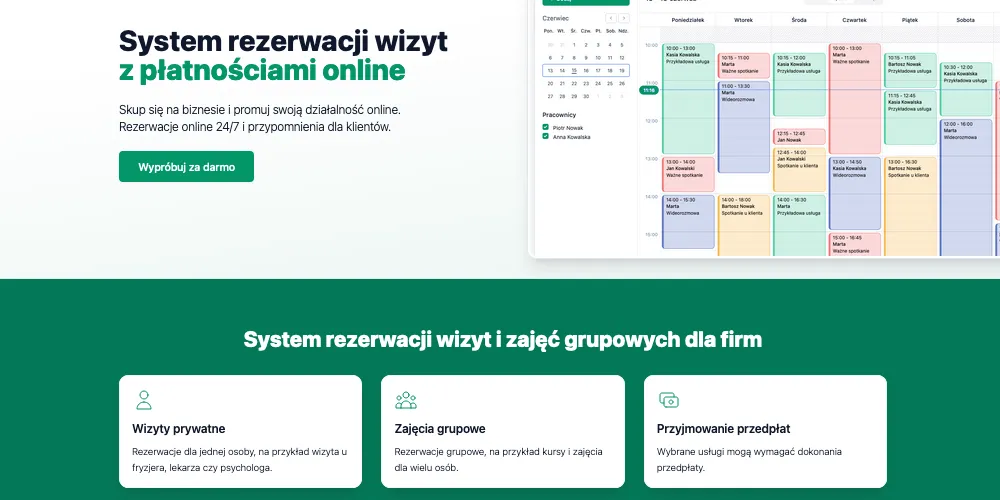This screenshot has width=1000, height=500.
Task: Open the Wizyty prywatne card heading
Action: coord(179,429)
